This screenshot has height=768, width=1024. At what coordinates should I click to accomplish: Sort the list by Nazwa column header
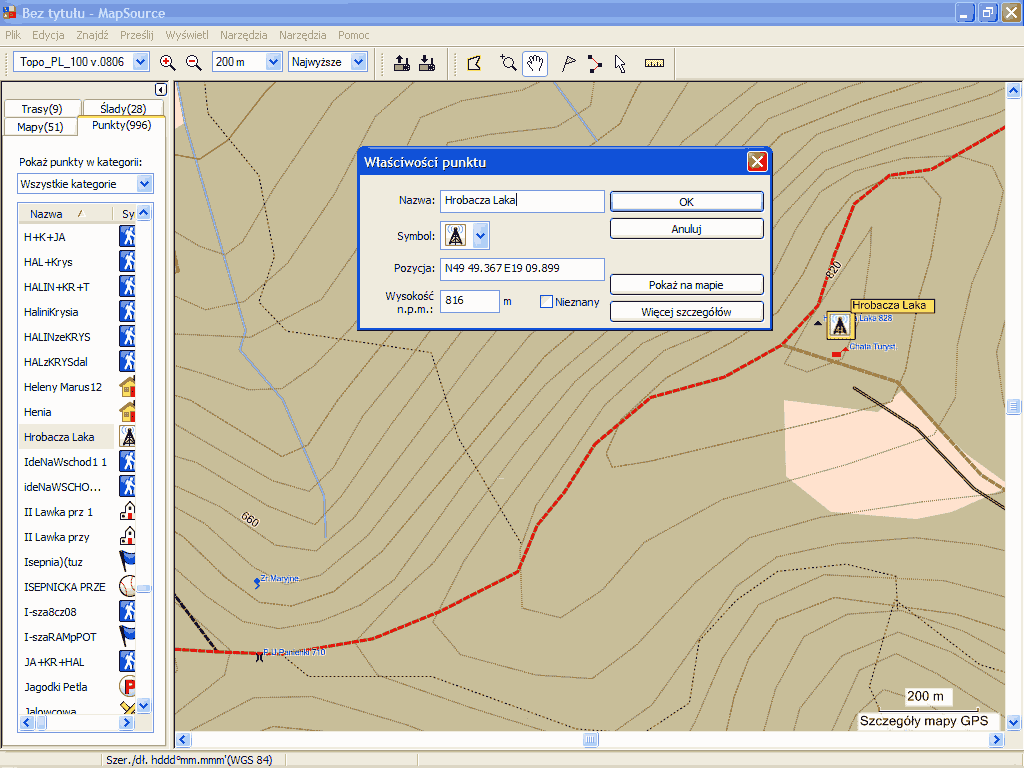[x=63, y=214]
